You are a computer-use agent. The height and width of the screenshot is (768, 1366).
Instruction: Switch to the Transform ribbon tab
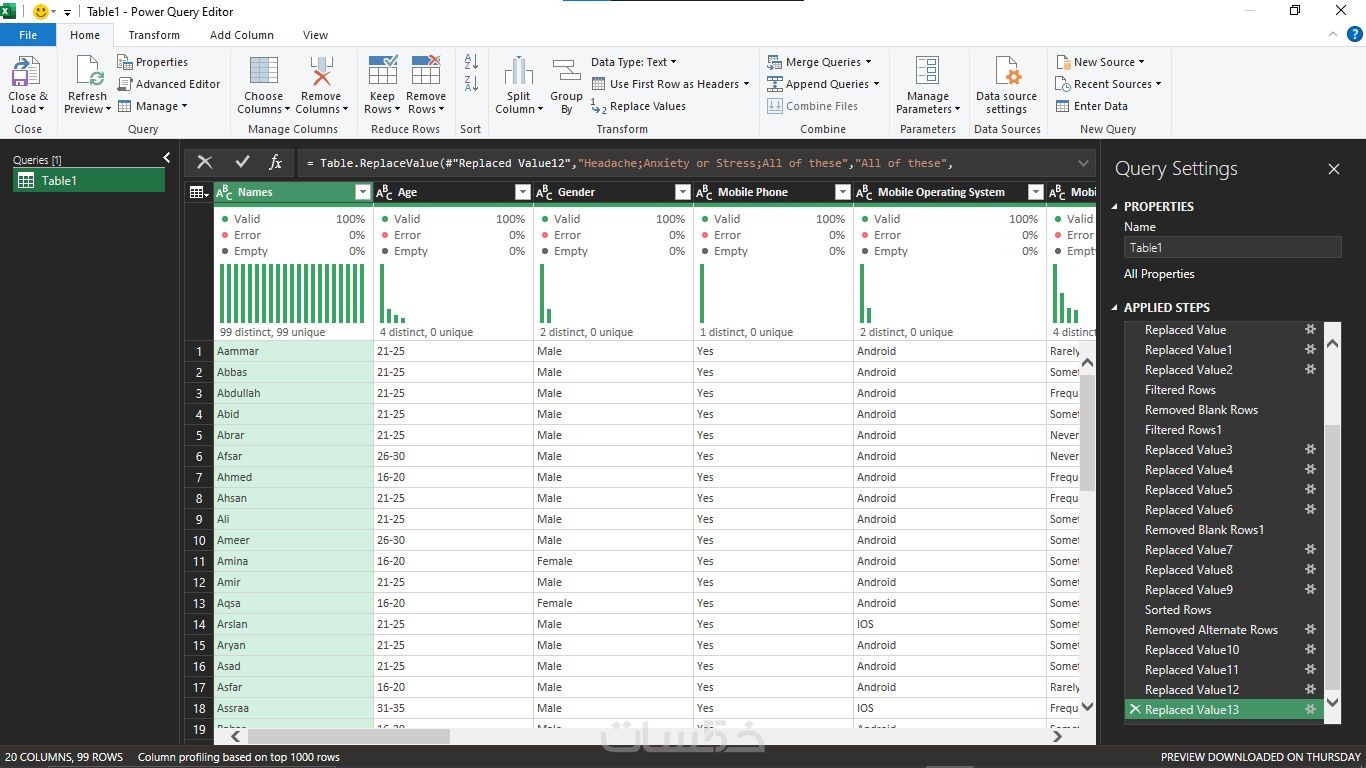click(x=154, y=35)
